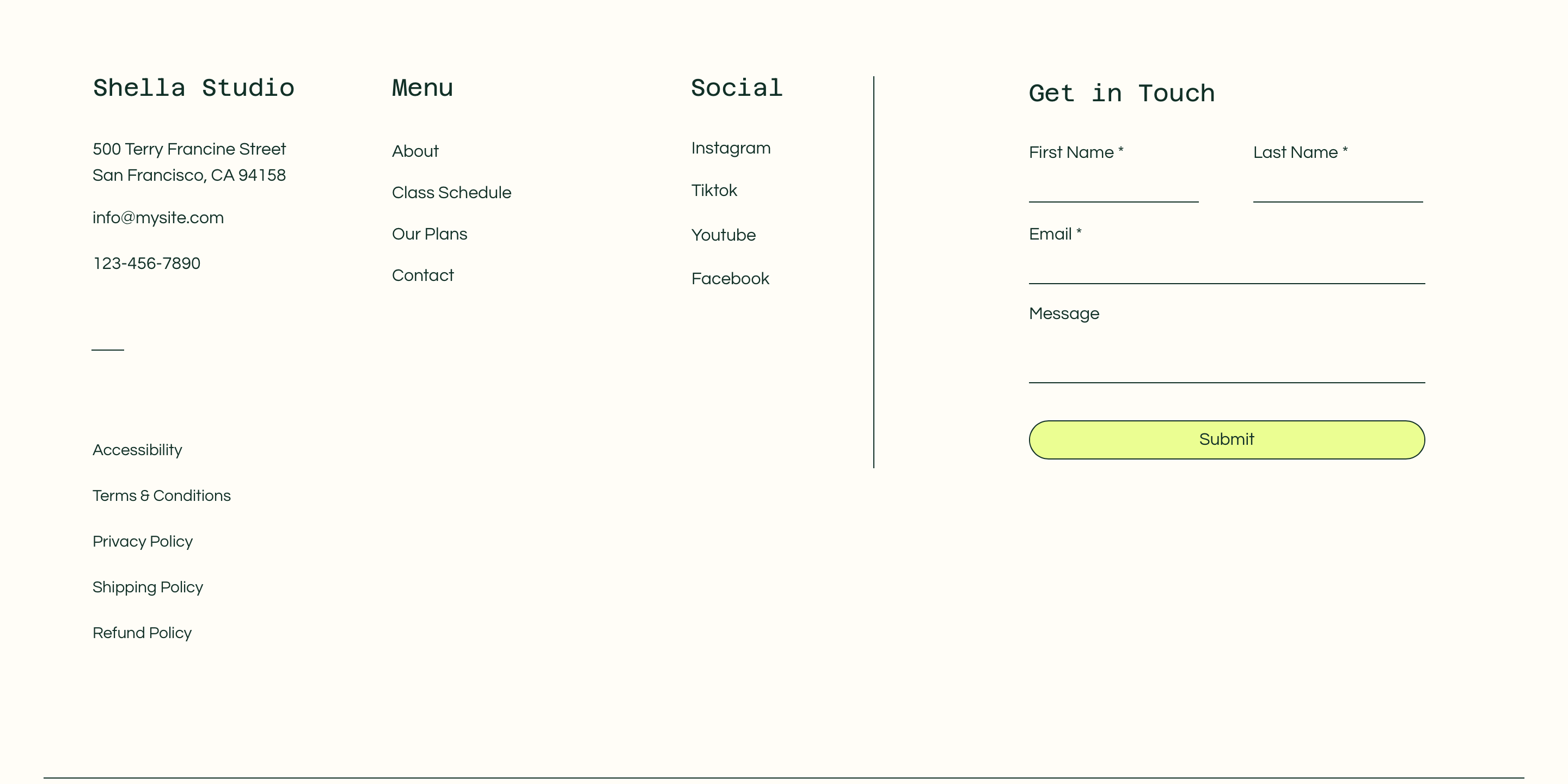Click the Class Schedule menu item
This screenshot has height=784, width=1568.
tap(451, 192)
